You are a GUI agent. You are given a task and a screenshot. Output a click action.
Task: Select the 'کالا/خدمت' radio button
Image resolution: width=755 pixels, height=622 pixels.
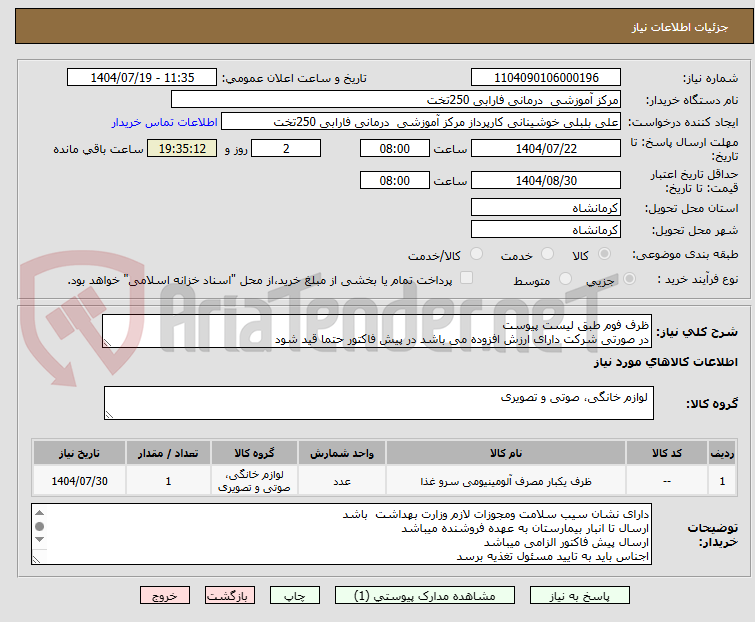(476, 254)
